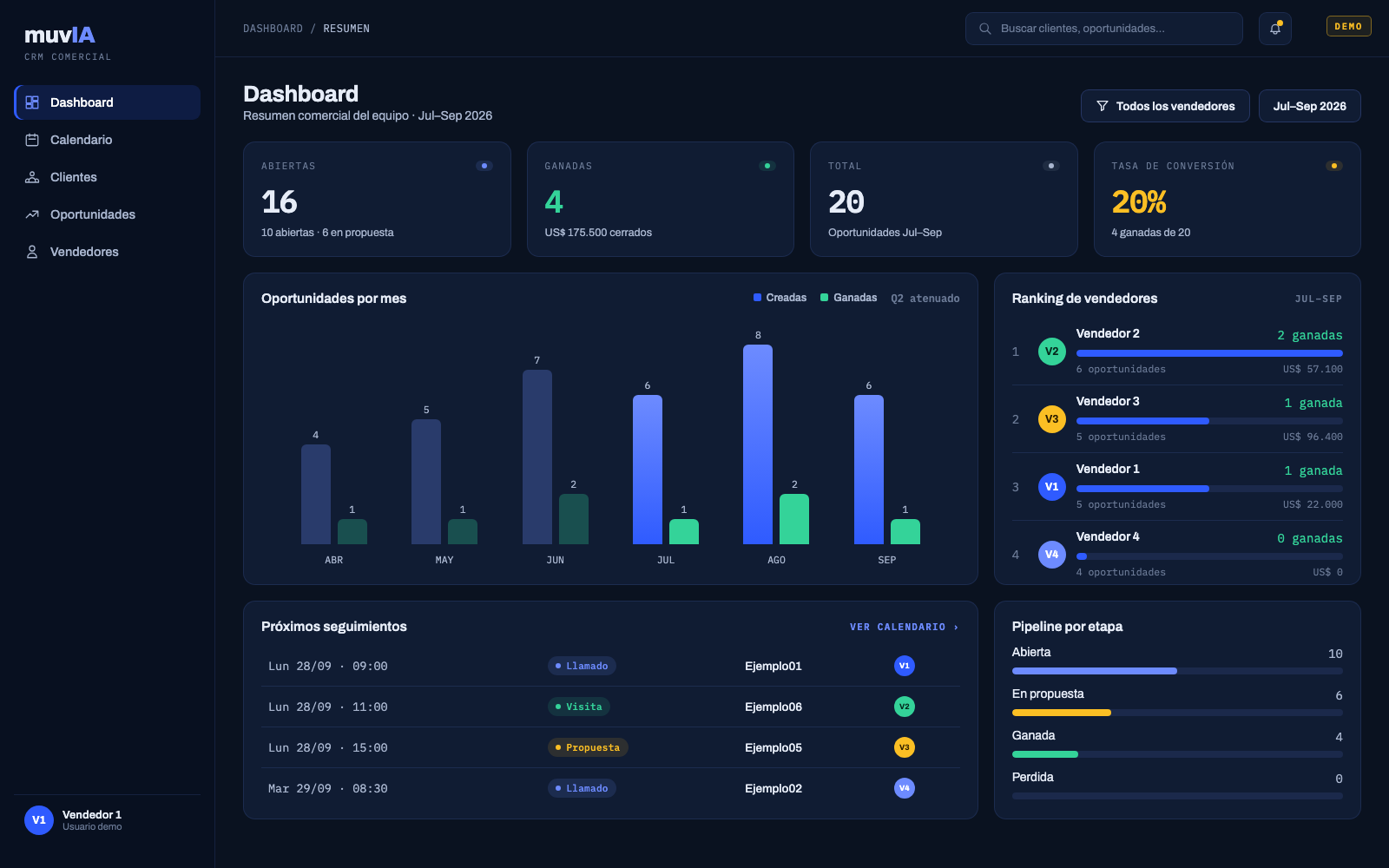This screenshot has height=868, width=1389.
Task: Click the filter funnel icon
Action: 1103,106
